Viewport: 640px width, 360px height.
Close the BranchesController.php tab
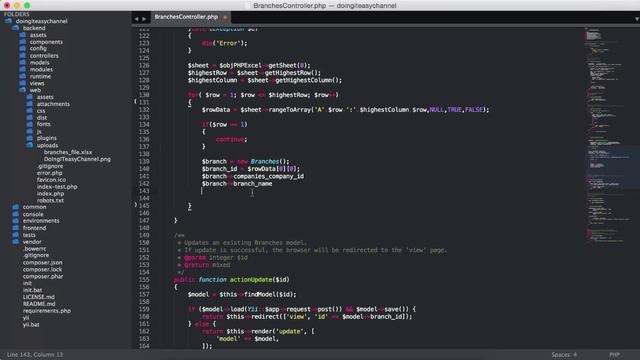[x=225, y=17]
